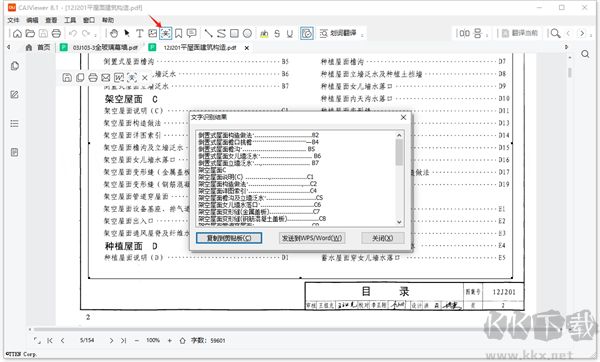600x362 pixels.
Task: Click the search magnifier in top toolbar
Action: [555, 34]
